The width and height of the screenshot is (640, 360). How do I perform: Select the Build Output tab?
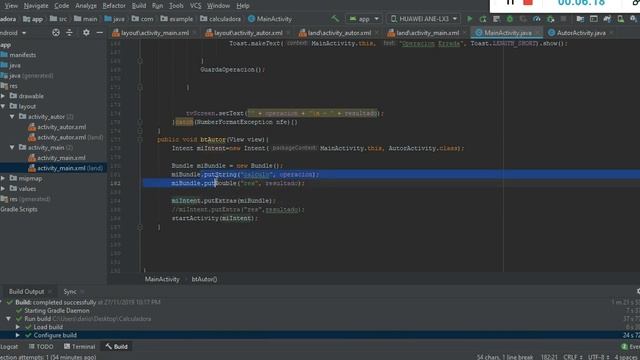tap(27, 291)
